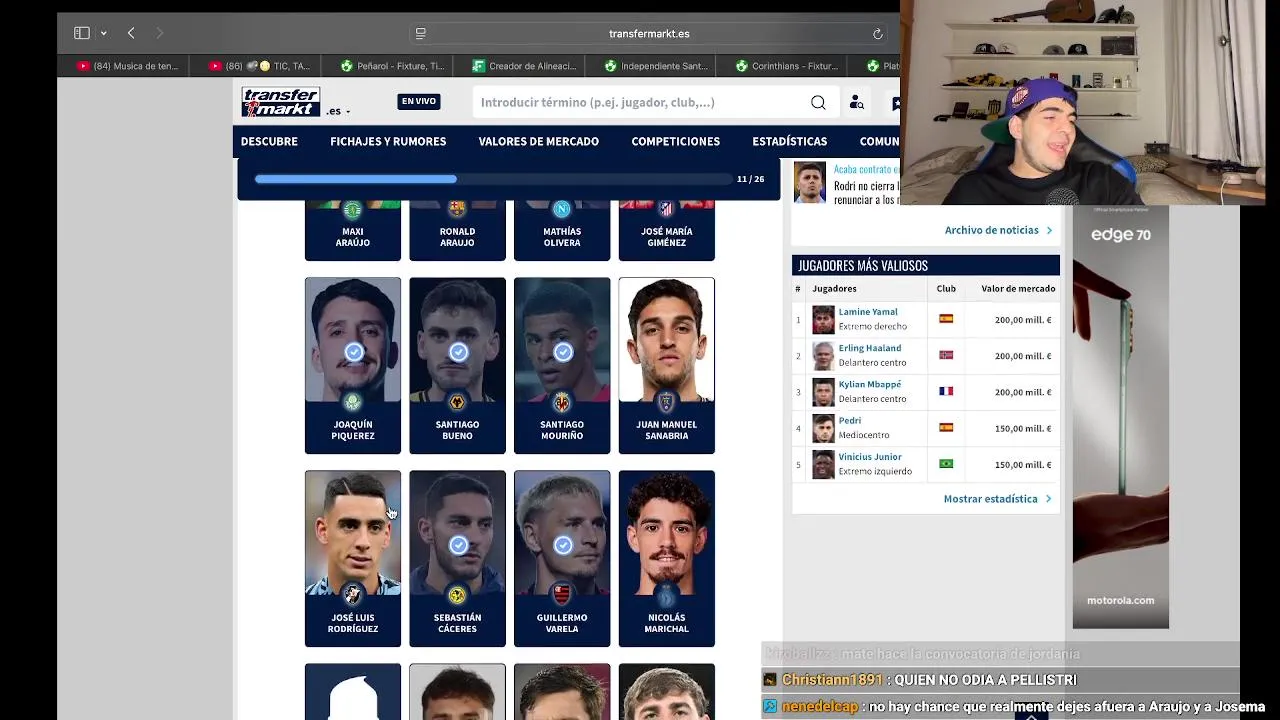Open the Pedri player link
Viewport: 1280px width, 720px height.
[x=850, y=420]
